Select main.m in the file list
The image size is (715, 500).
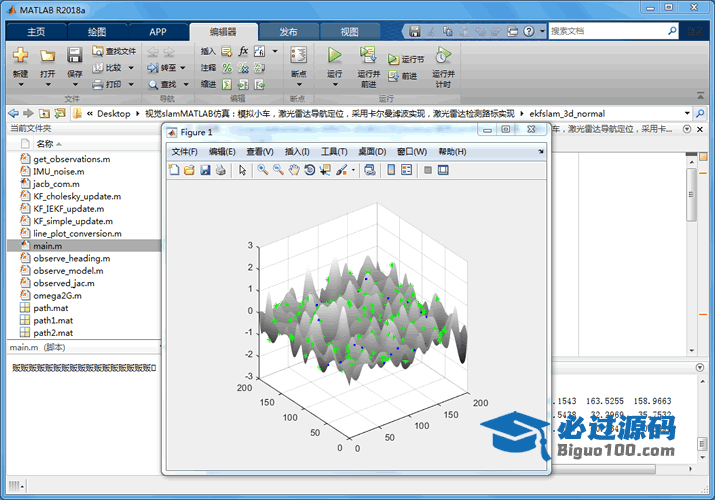point(84,246)
